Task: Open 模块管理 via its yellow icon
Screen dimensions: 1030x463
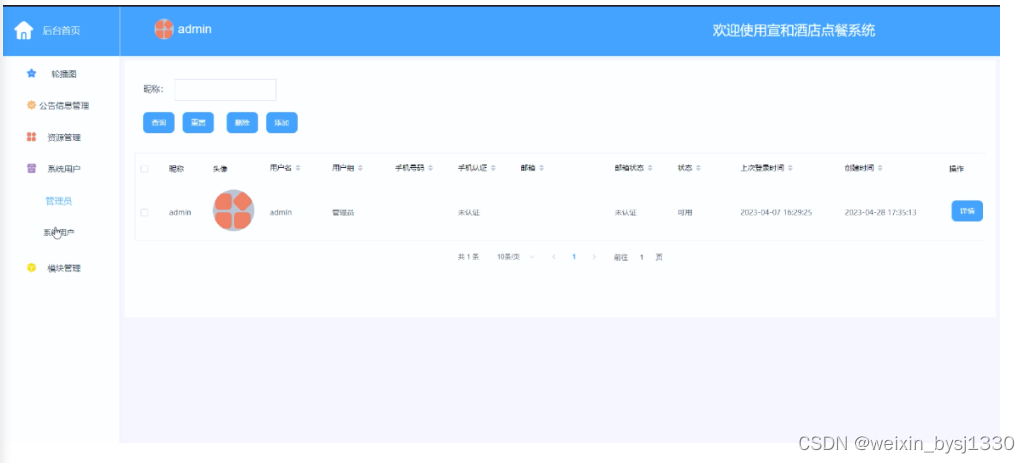Action: coord(31,268)
